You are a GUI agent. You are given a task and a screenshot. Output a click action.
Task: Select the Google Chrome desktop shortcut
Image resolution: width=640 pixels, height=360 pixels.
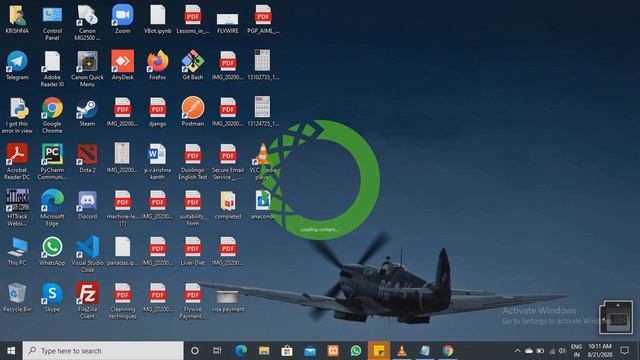(52, 115)
